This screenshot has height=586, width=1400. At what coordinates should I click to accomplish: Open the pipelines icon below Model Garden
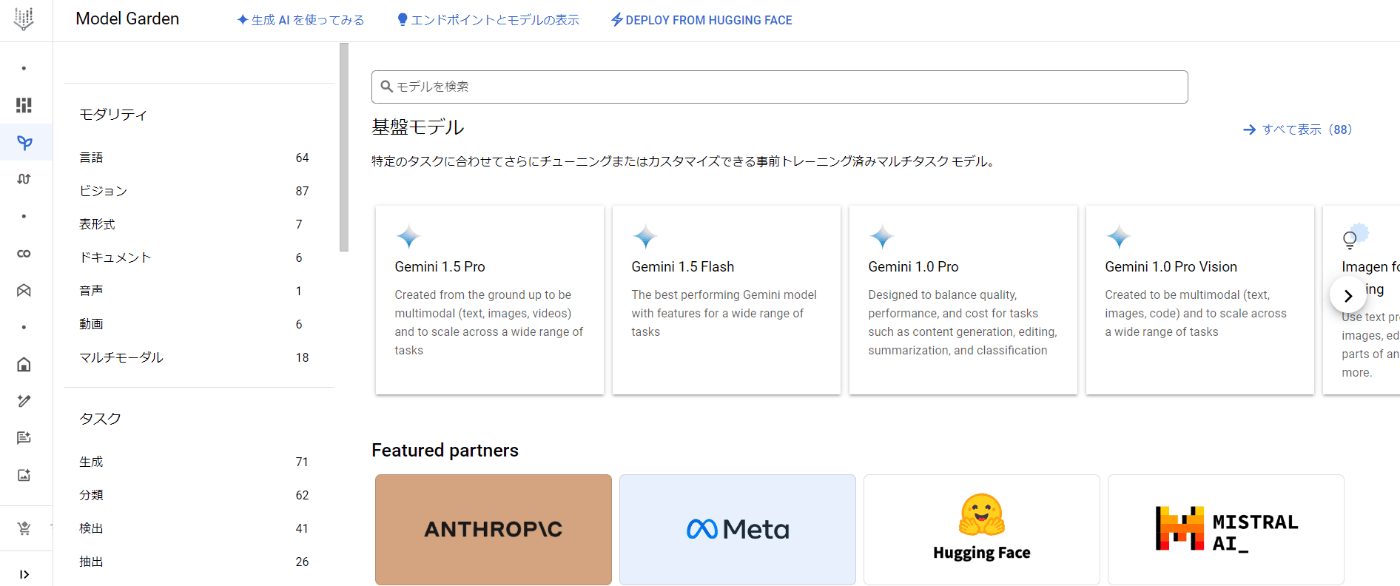[x=24, y=179]
